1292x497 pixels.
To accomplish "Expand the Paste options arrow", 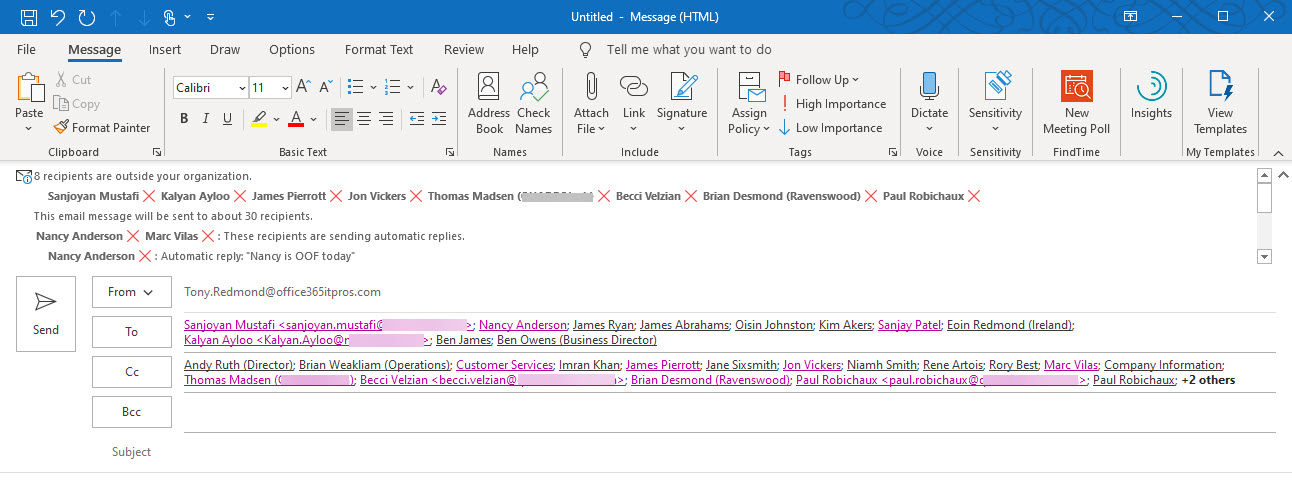I will tap(30, 127).
